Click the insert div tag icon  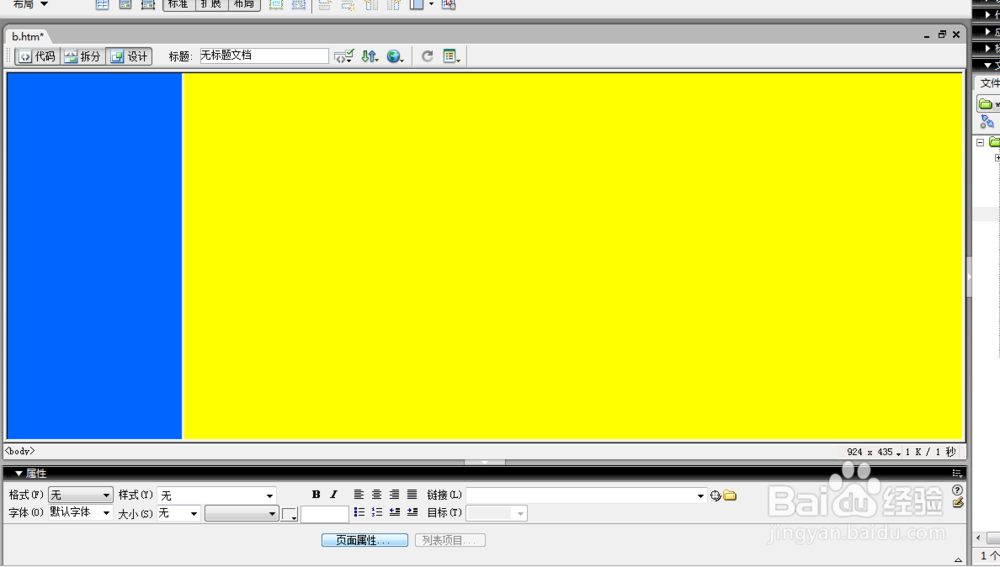(125, 4)
